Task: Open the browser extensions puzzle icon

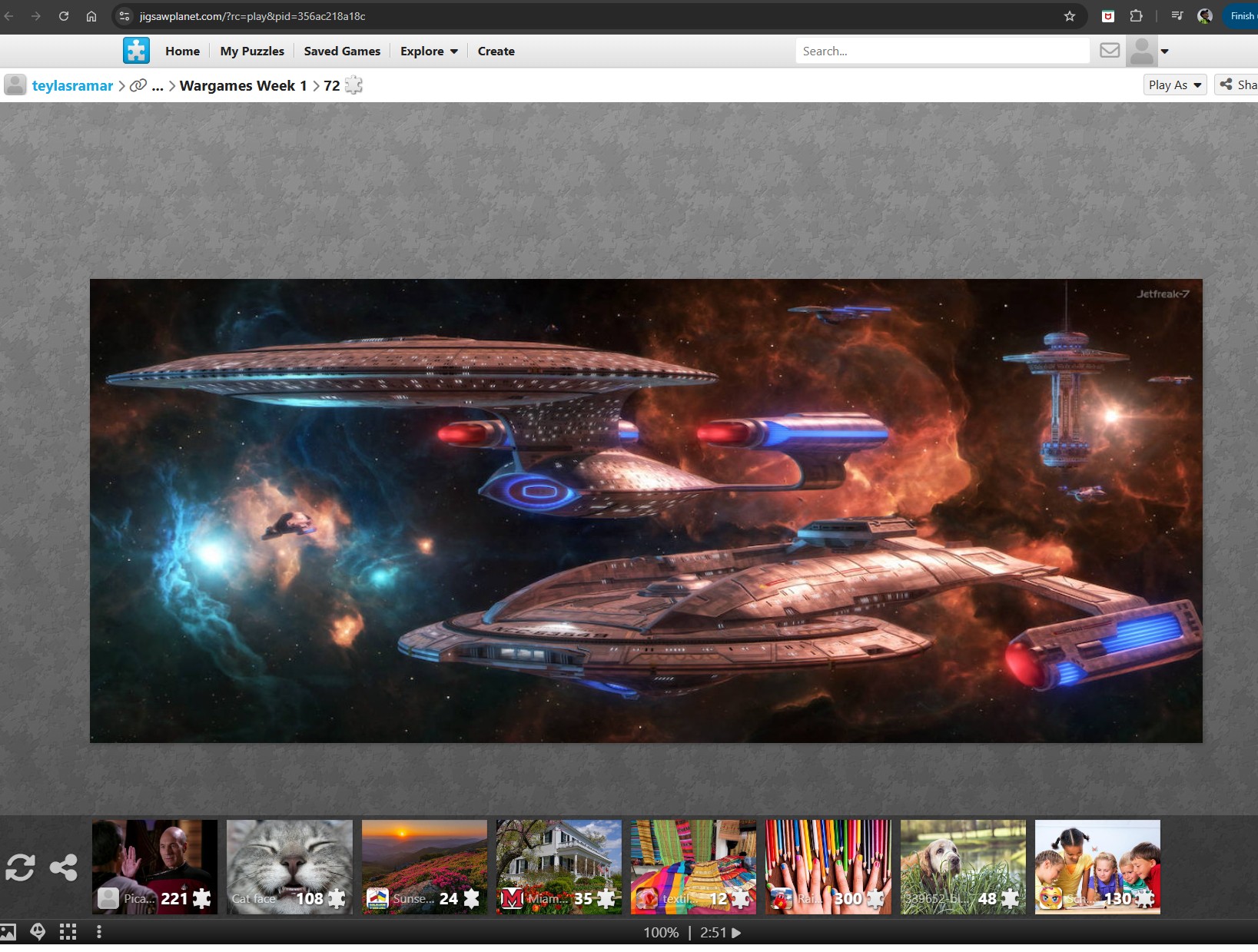Action: pos(1136,16)
